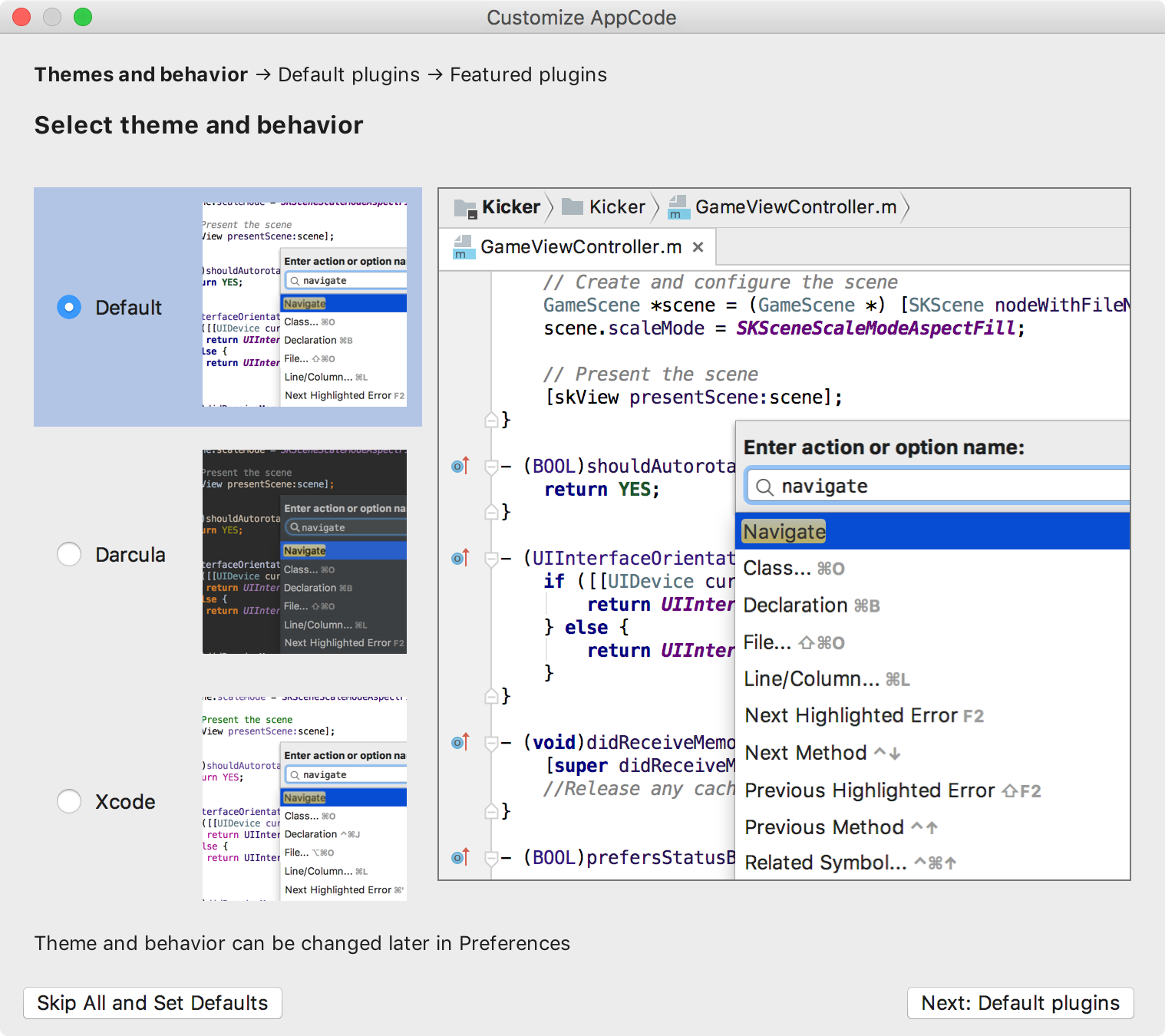The width and height of the screenshot is (1165, 1036).
Task: Collapse the shouldAutorotate method fold marker
Action: pos(491,467)
